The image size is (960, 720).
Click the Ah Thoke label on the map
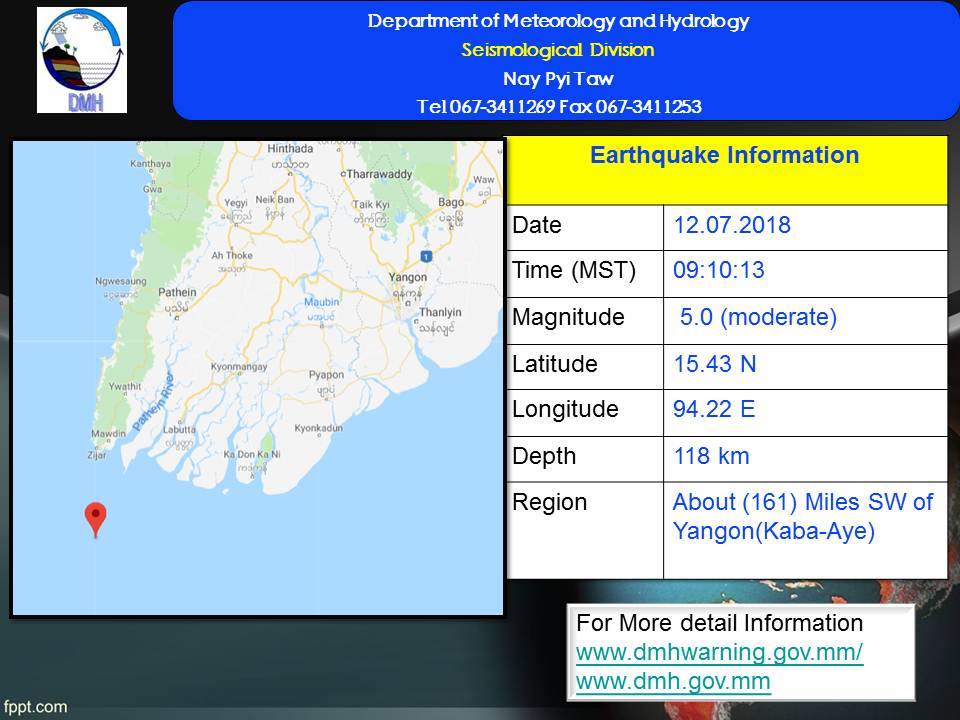[232, 255]
